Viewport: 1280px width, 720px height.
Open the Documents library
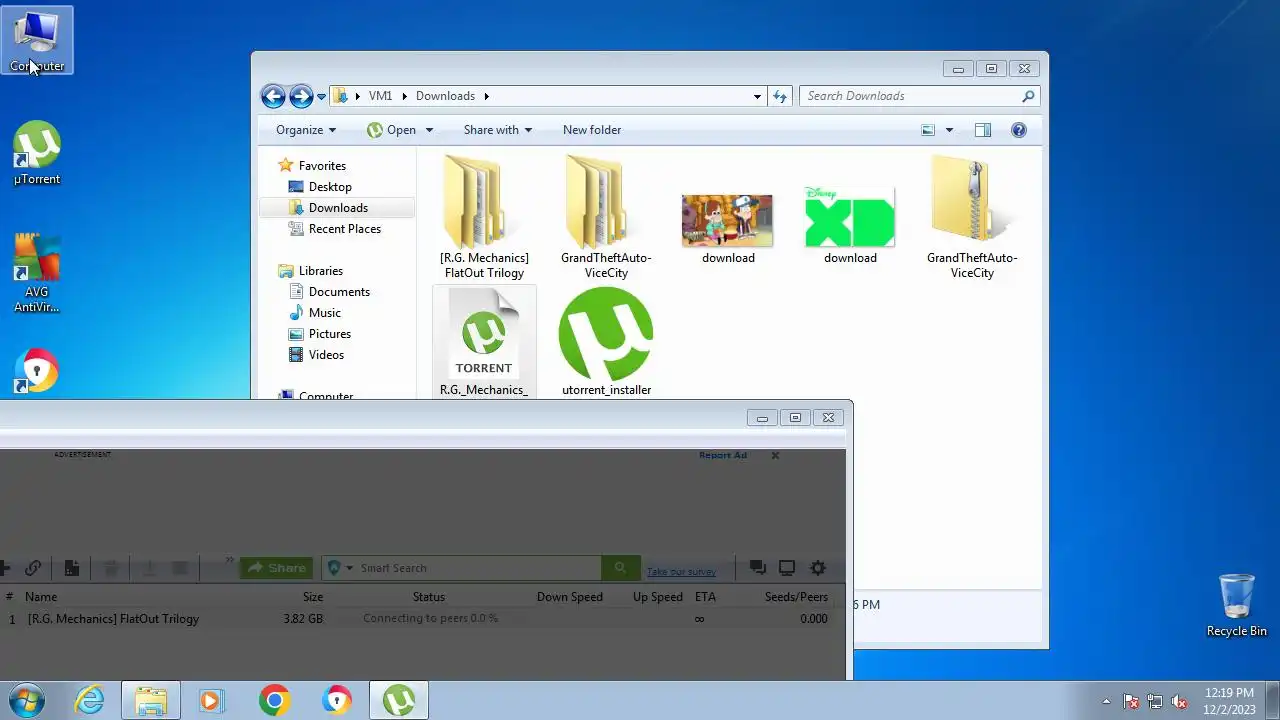tap(339, 292)
